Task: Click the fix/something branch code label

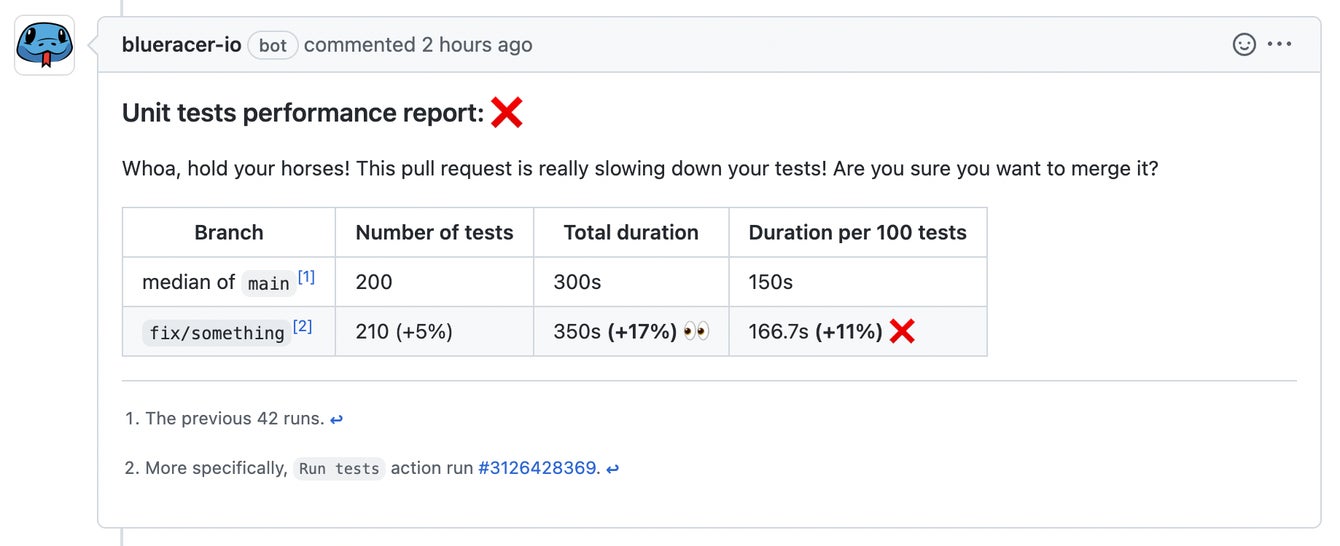Action: (x=216, y=333)
